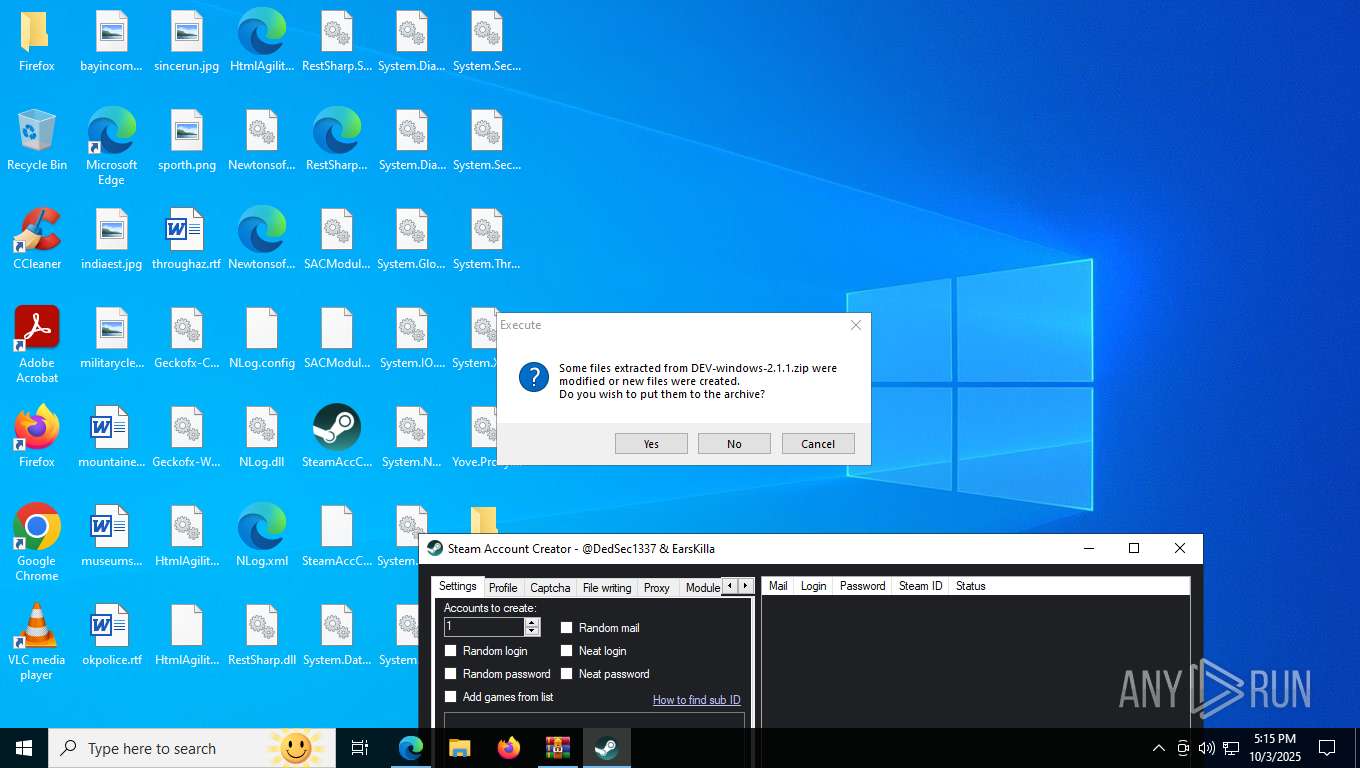This screenshot has width=1360, height=768.
Task: Switch to the Module tab
Action: (702, 588)
